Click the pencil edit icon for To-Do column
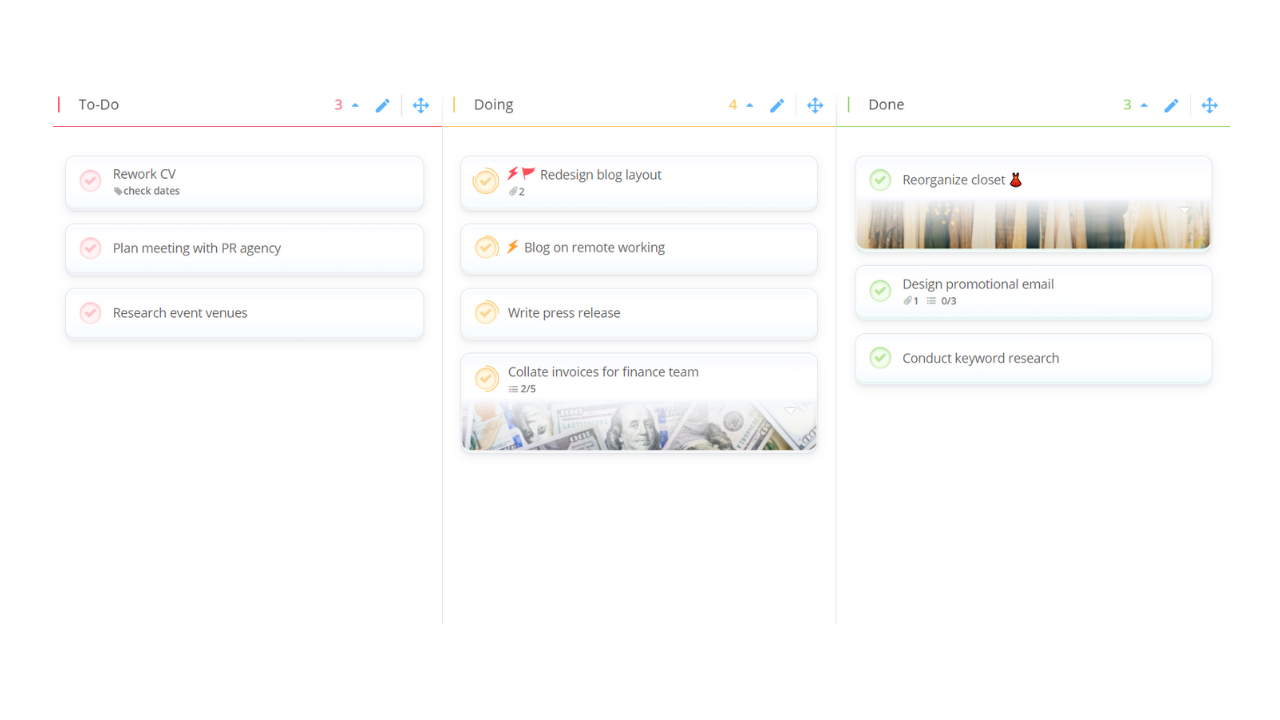 click(382, 105)
